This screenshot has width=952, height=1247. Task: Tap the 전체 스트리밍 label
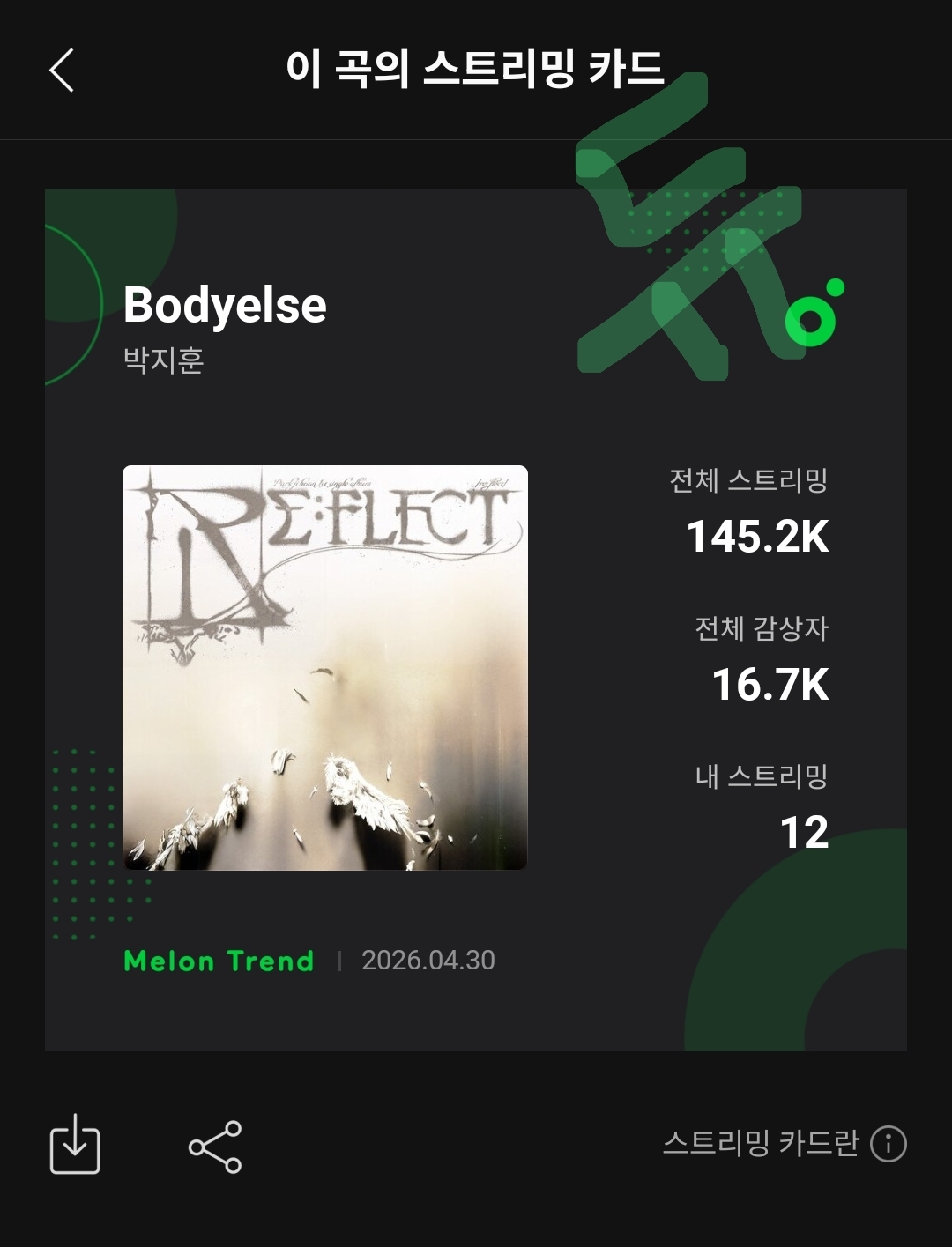(x=749, y=480)
